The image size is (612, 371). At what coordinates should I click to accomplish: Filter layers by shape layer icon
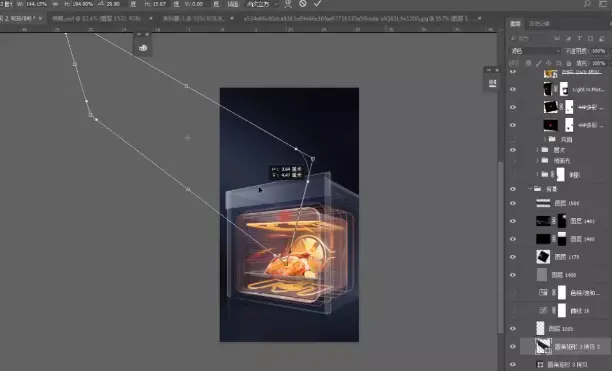(590, 38)
